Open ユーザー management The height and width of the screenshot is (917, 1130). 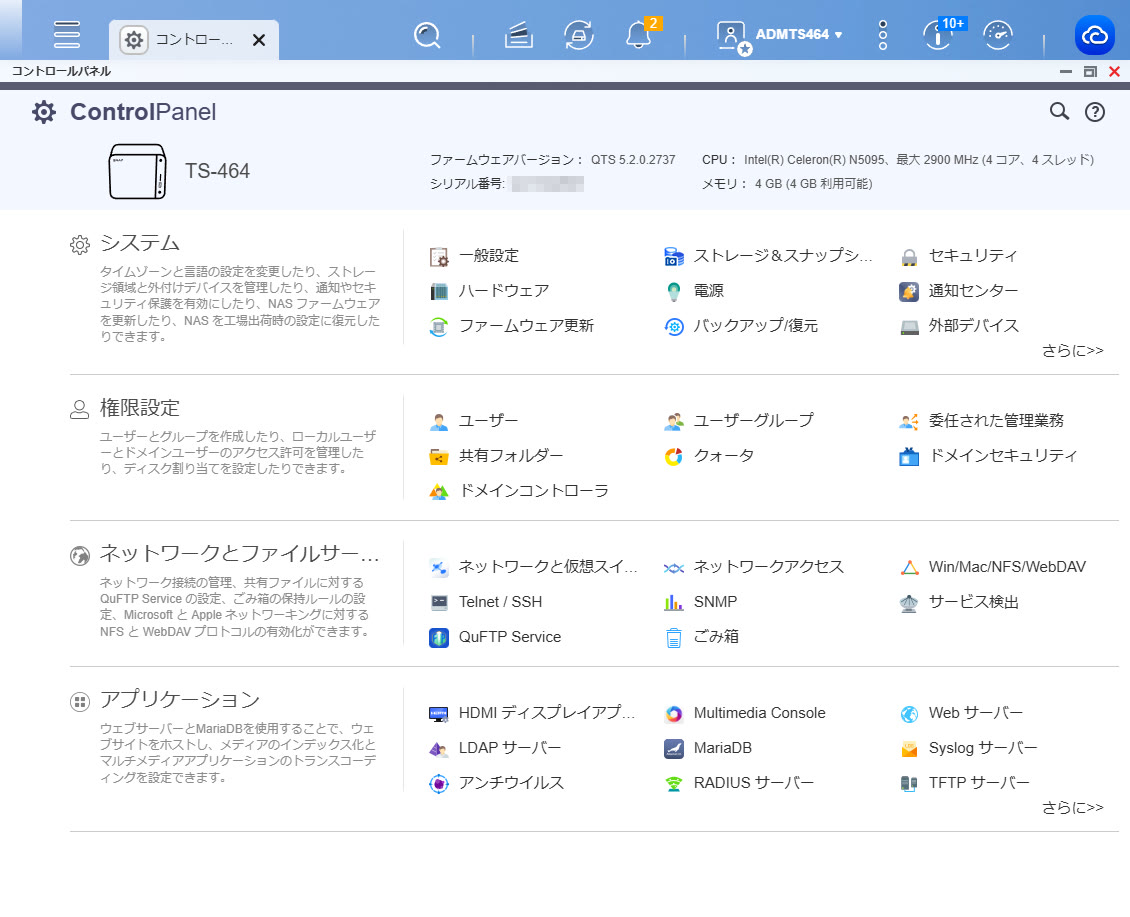tap(473, 421)
